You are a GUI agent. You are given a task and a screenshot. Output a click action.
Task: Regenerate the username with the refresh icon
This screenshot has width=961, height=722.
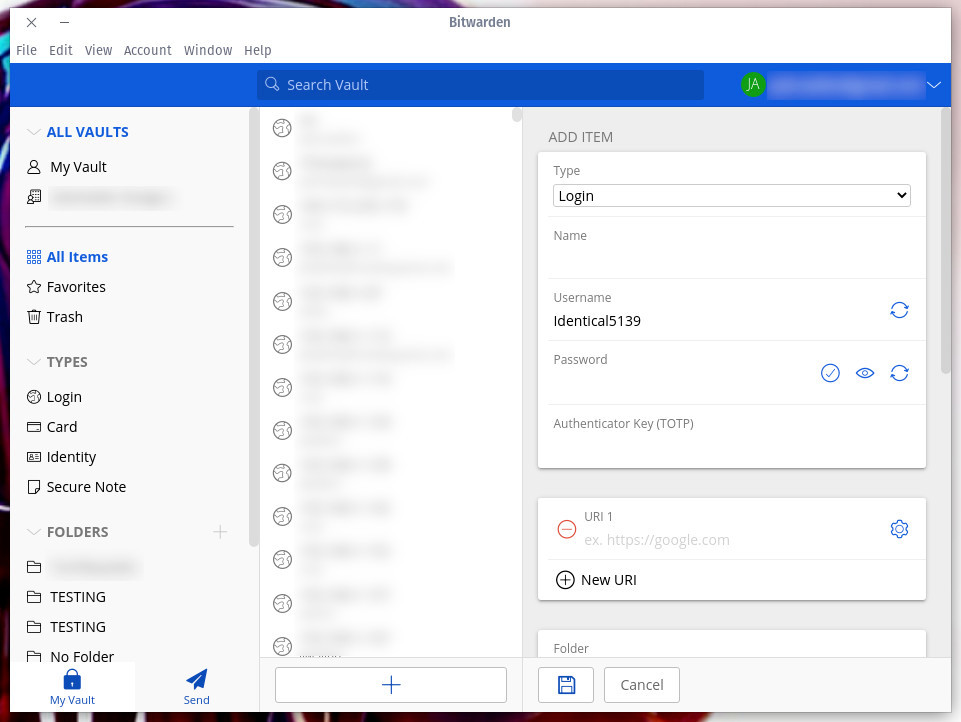(x=899, y=311)
